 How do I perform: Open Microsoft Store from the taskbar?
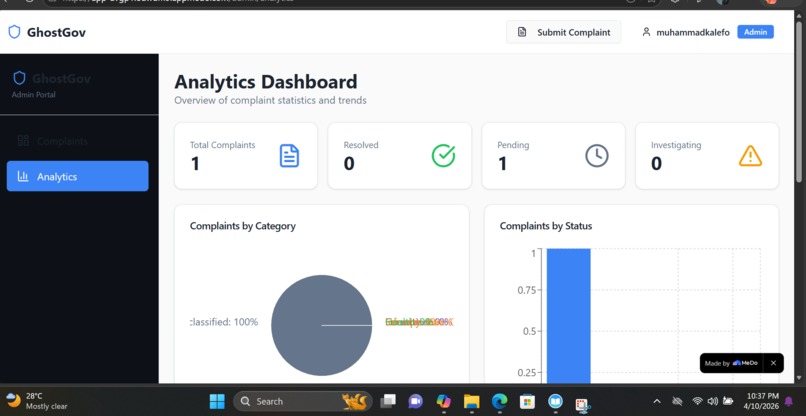pos(527,401)
